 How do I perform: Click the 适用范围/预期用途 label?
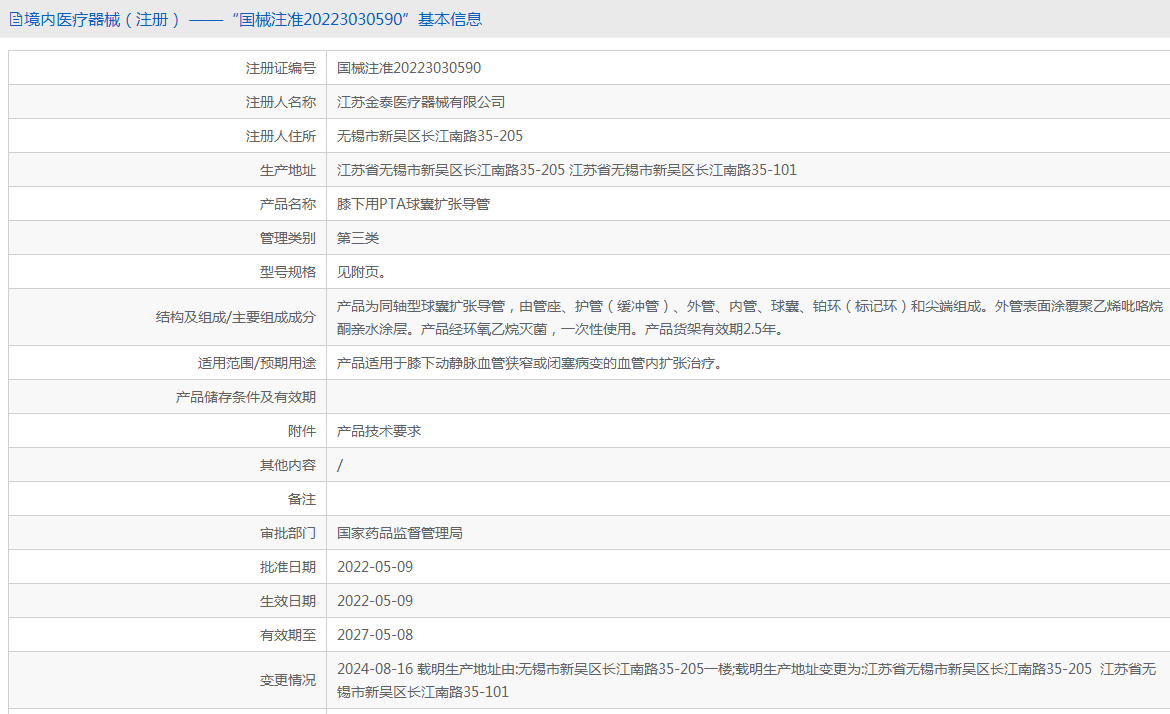click(x=257, y=363)
